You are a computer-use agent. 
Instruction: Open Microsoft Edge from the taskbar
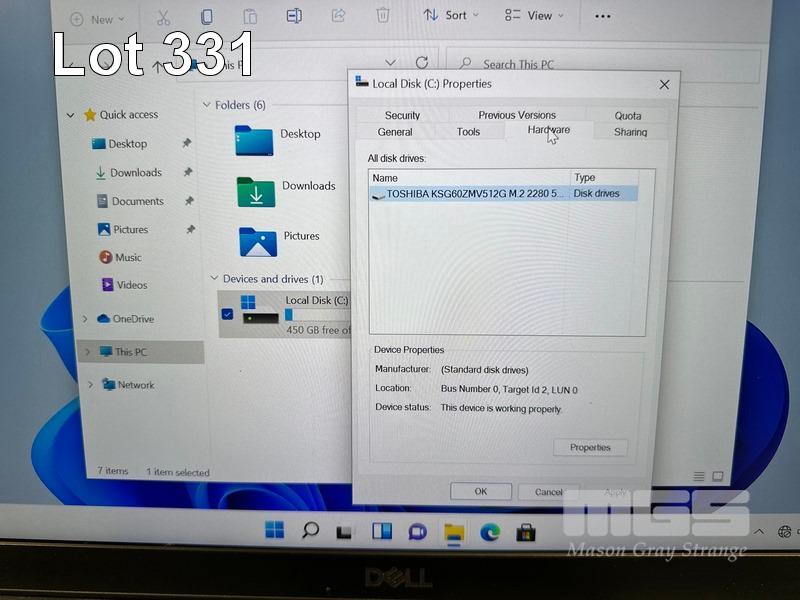tap(490, 531)
